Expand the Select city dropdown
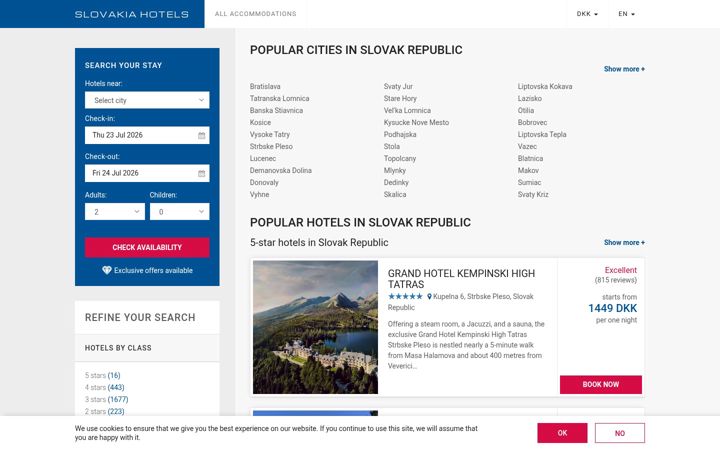 click(x=147, y=100)
